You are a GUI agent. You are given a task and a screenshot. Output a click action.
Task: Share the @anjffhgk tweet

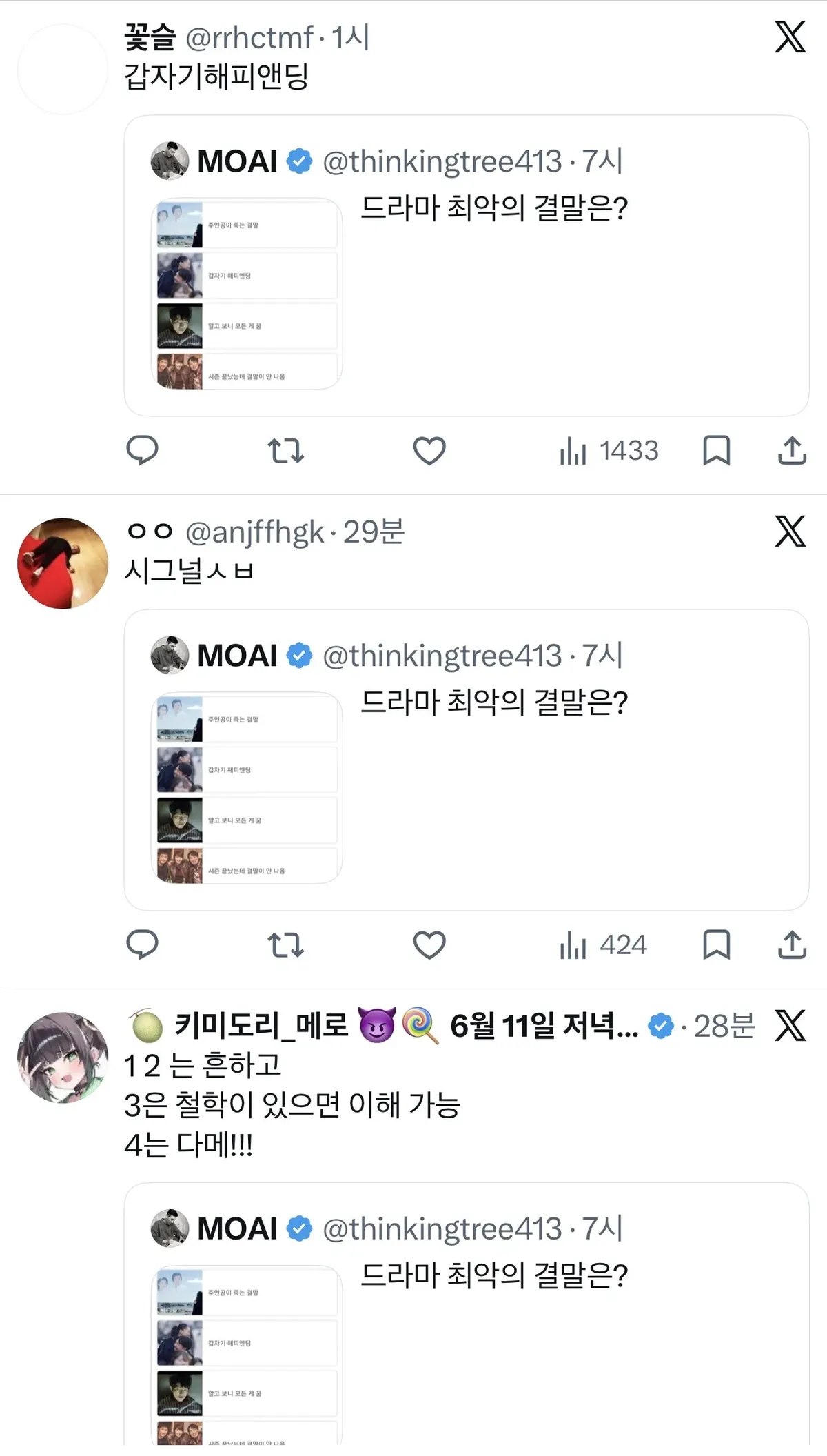(793, 944)
